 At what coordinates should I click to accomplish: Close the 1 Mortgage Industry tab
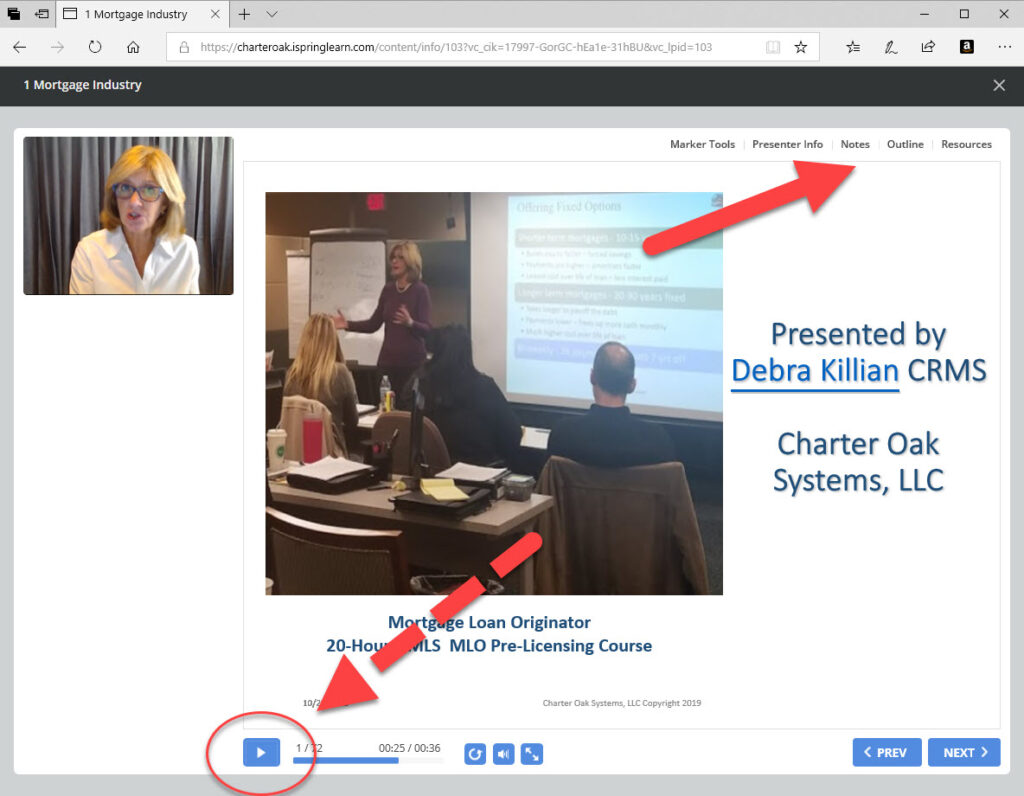[x=215, y=14]
